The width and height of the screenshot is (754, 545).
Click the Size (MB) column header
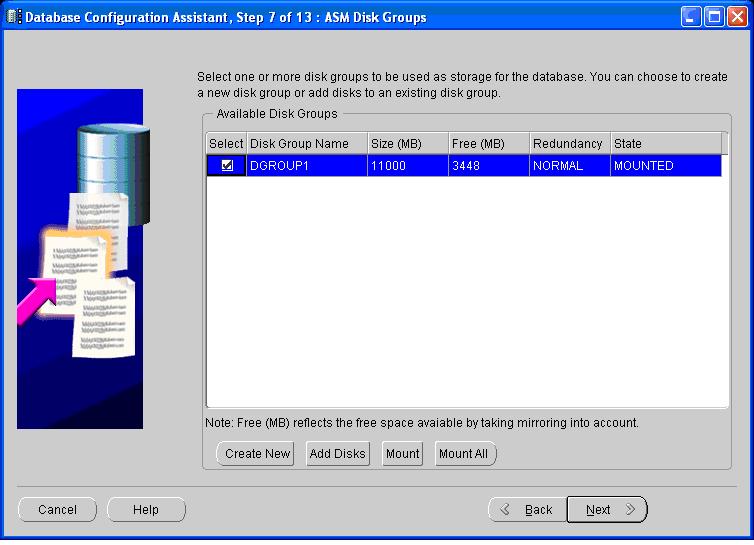[407, 144]
